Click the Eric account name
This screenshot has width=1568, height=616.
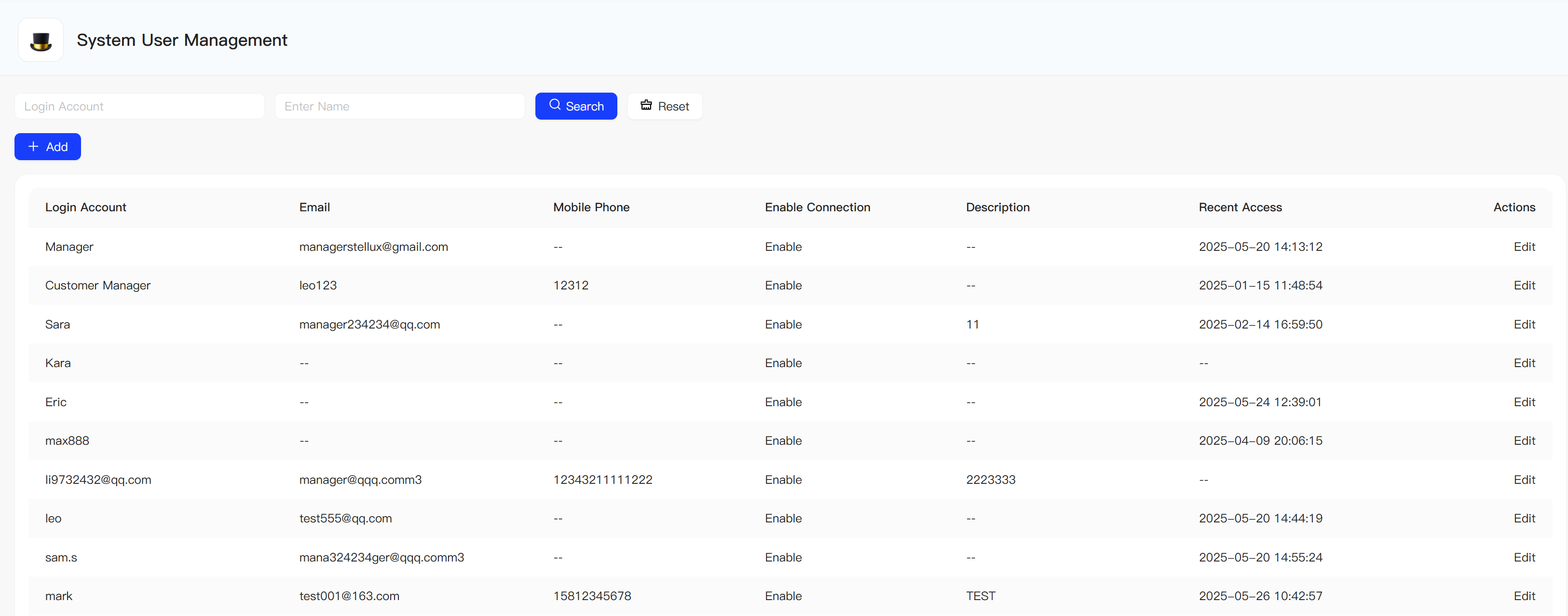pos(56,402)
